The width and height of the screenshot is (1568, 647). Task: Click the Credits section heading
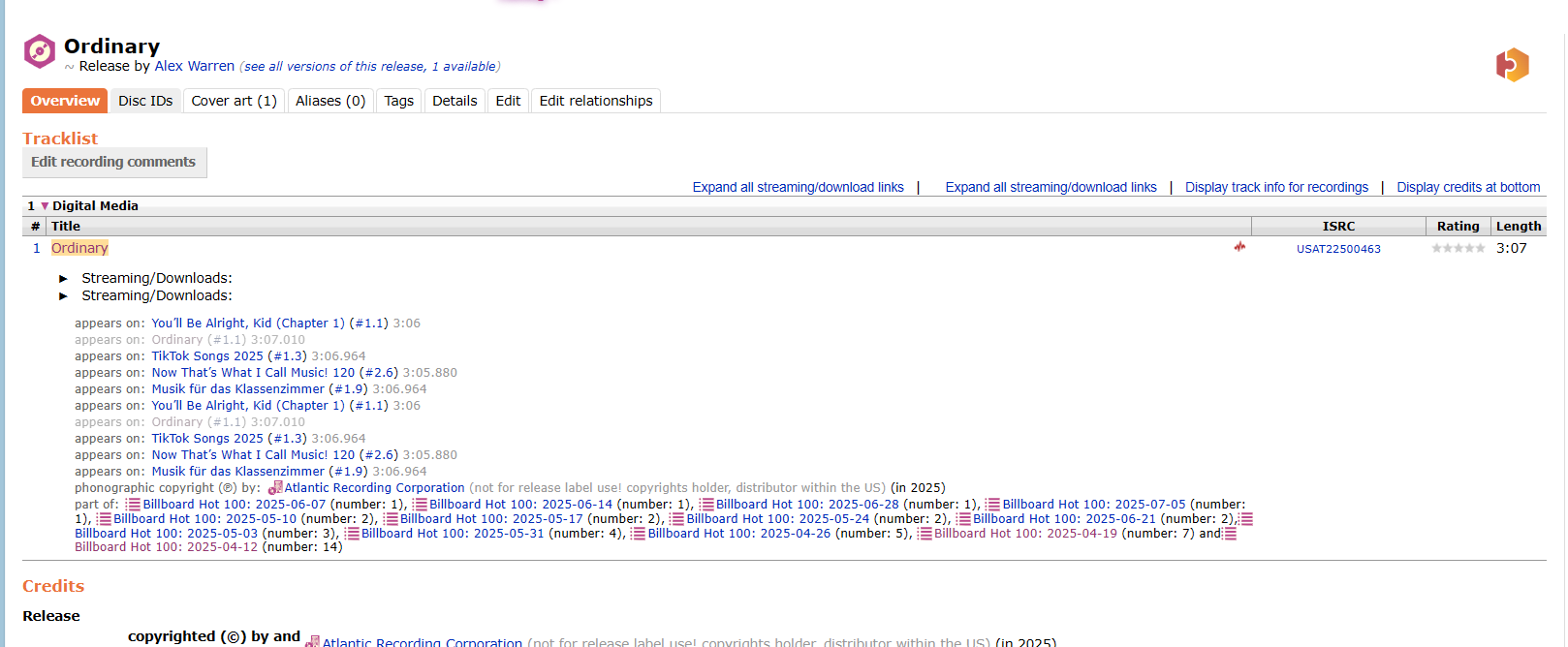(x=53, y=586)
